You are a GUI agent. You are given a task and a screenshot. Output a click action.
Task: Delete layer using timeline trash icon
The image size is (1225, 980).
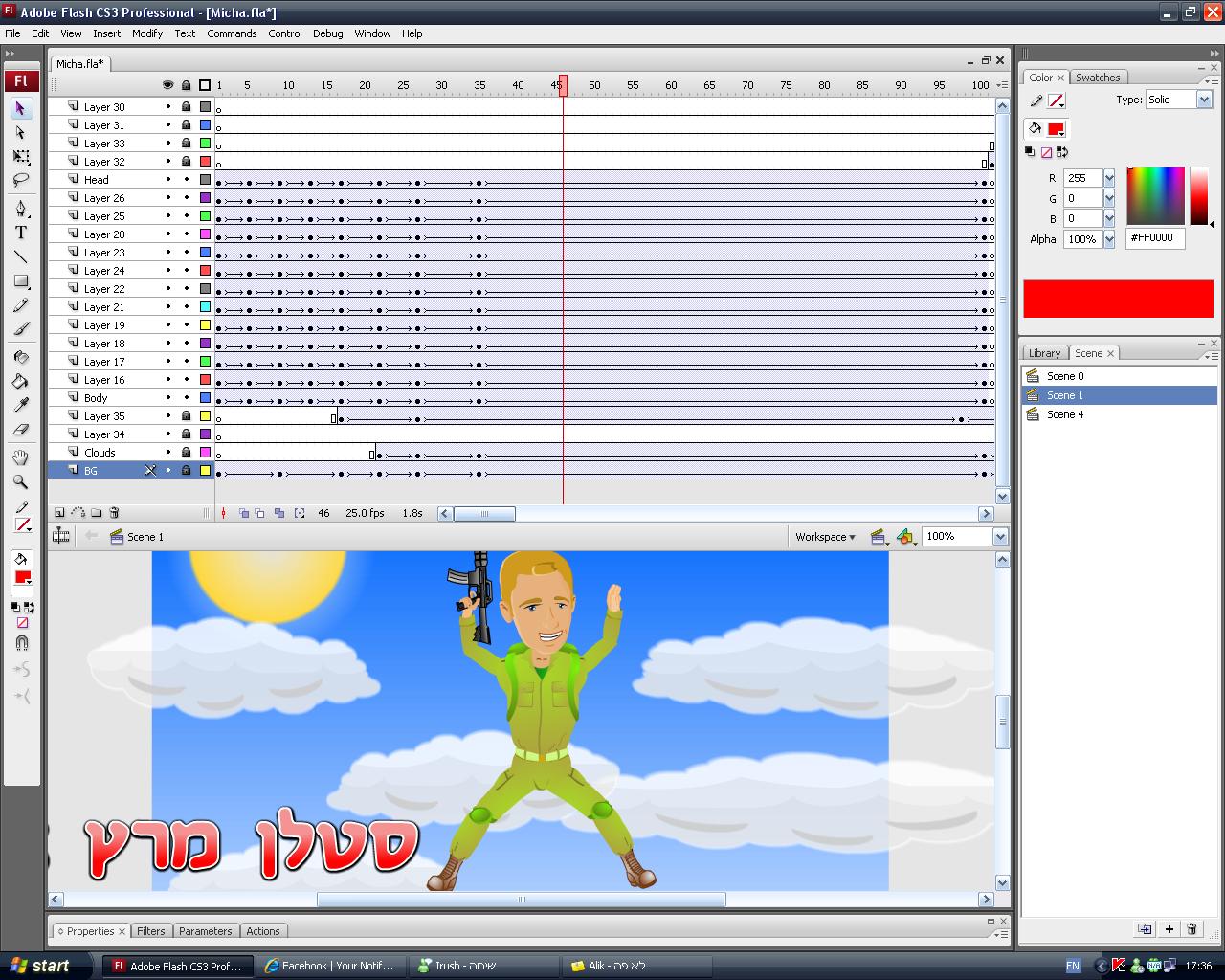tap(114, 513)
